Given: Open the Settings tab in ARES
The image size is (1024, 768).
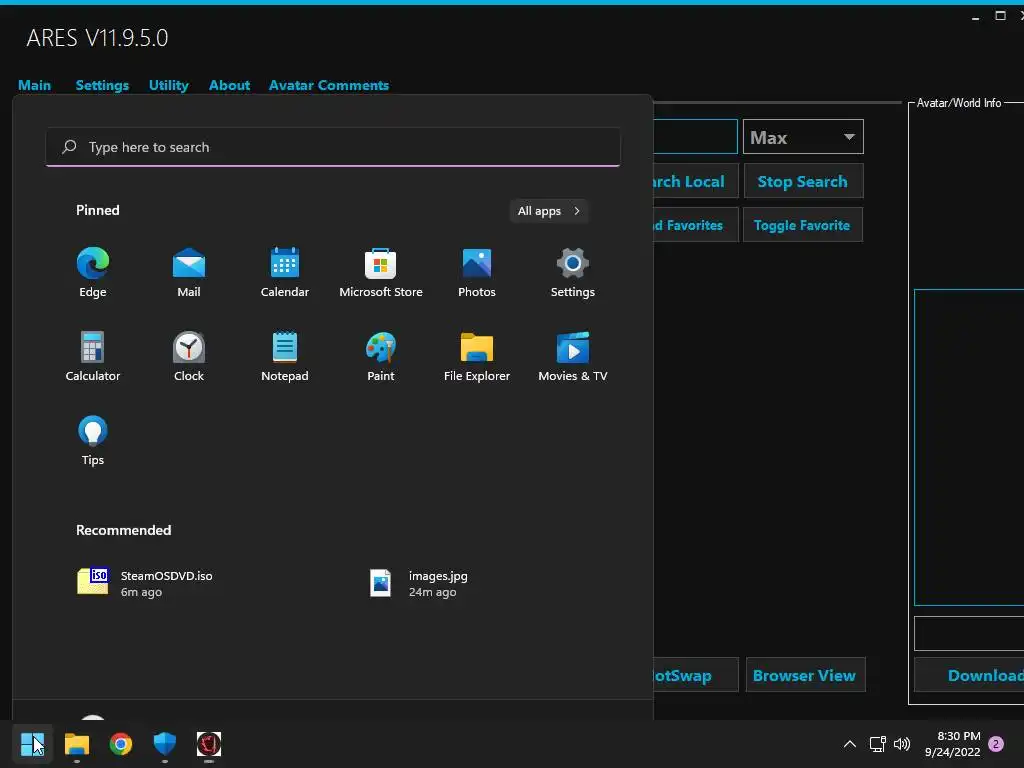Looking at the screenshot, I should pos(103,85).
